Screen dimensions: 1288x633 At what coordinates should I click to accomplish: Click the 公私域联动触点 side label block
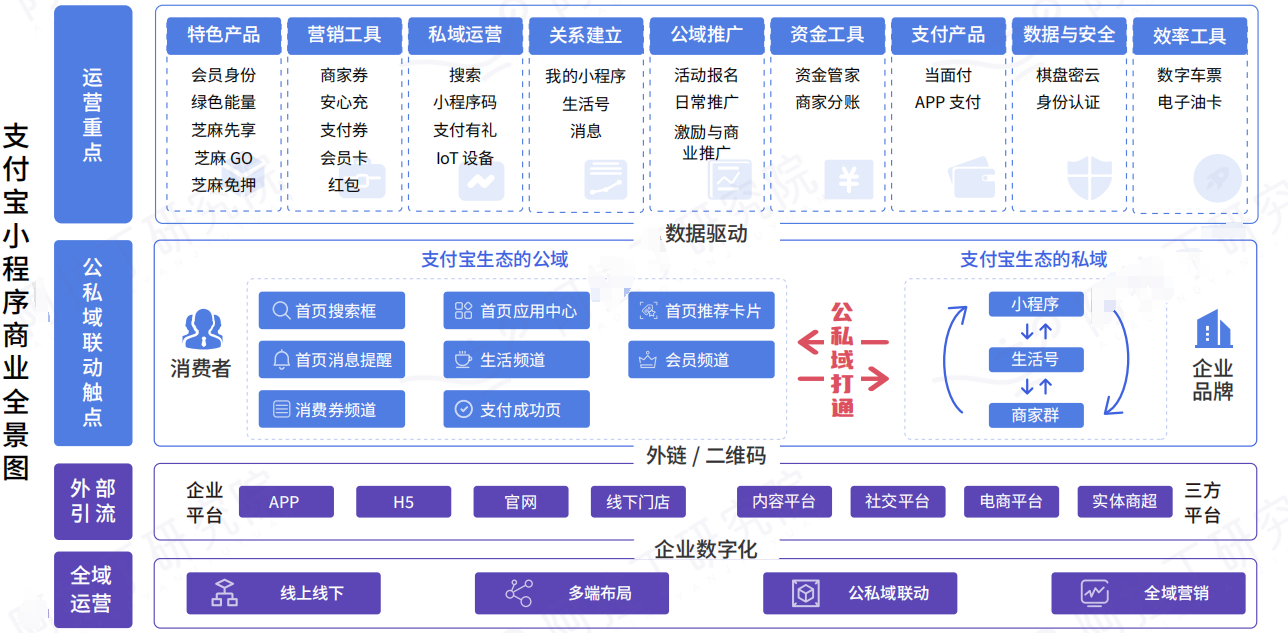(93, 342)
